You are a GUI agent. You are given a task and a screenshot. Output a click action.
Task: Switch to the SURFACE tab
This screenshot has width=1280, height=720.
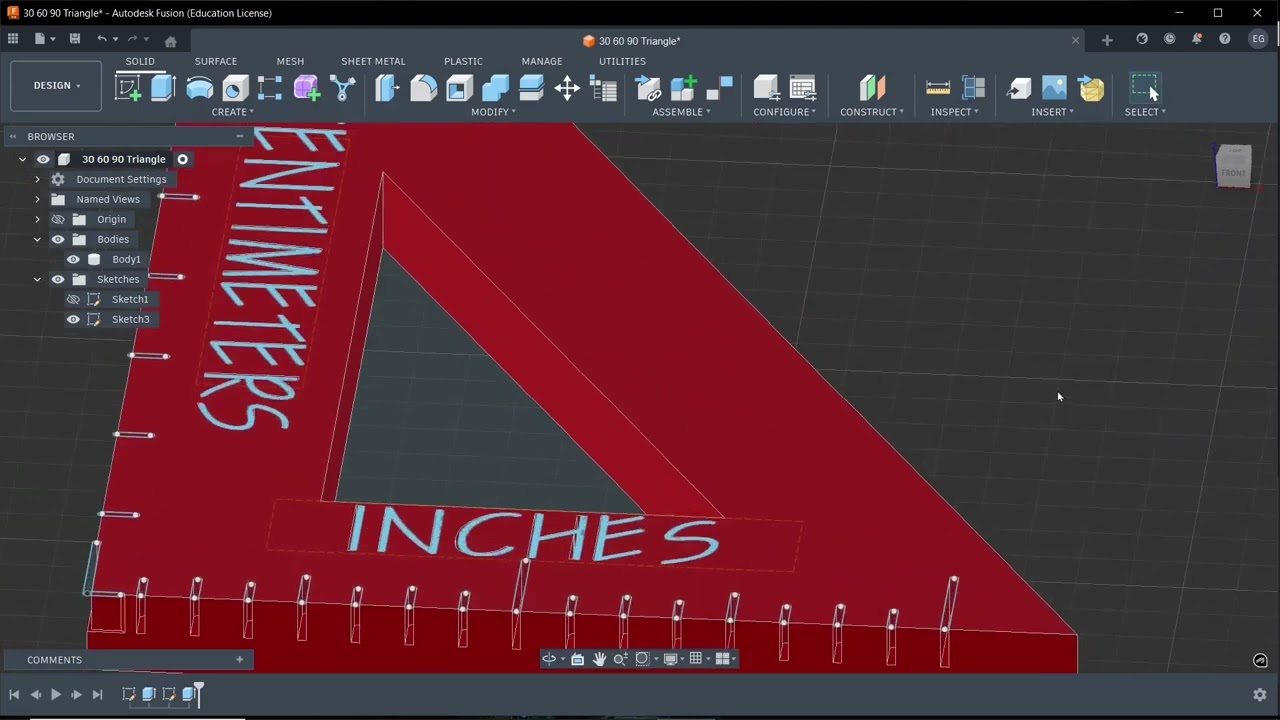click(x=215, y=61)
